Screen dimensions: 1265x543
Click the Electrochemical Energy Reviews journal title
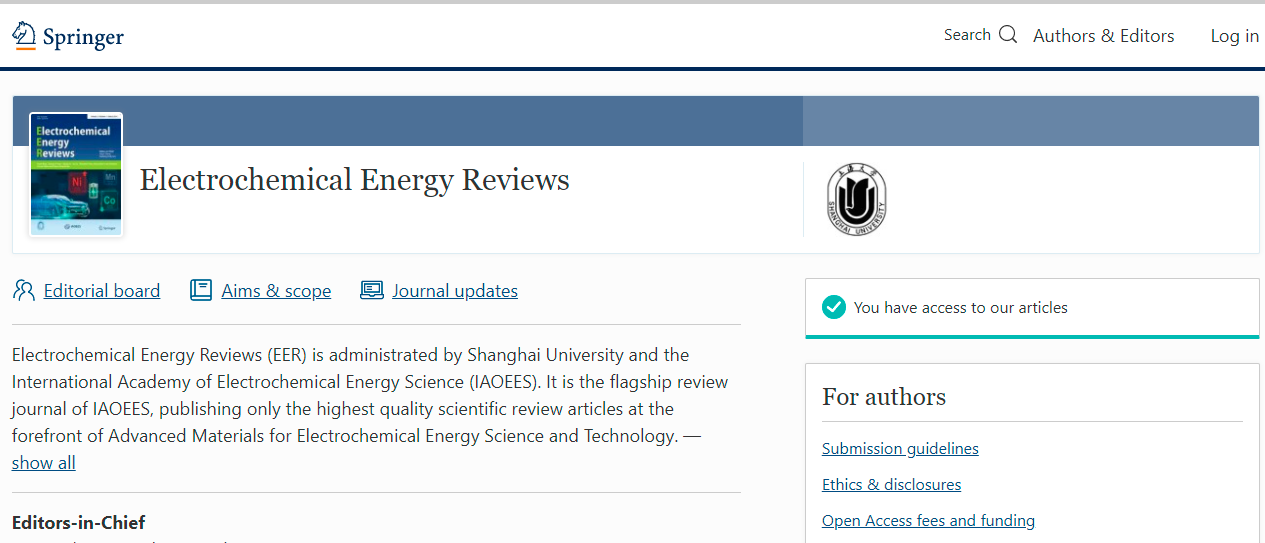[x=354, y=180]
